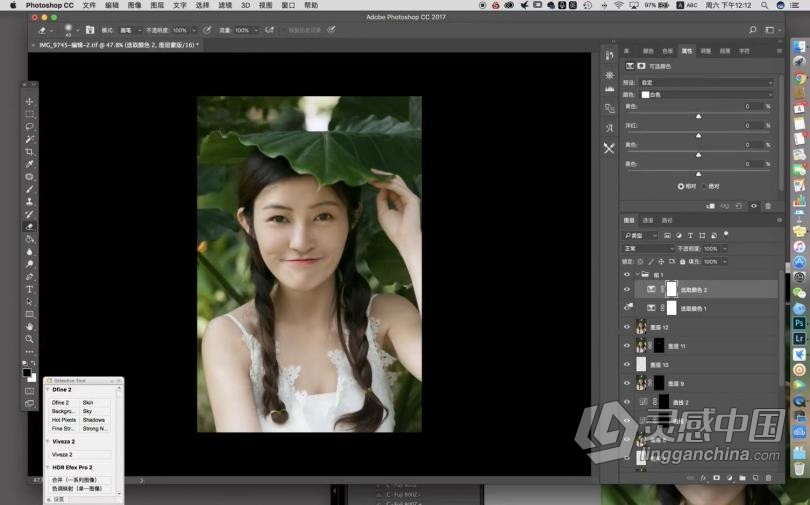810x505 pixels.
Task: Select the Zoom tool
Action: coord(29,339)
